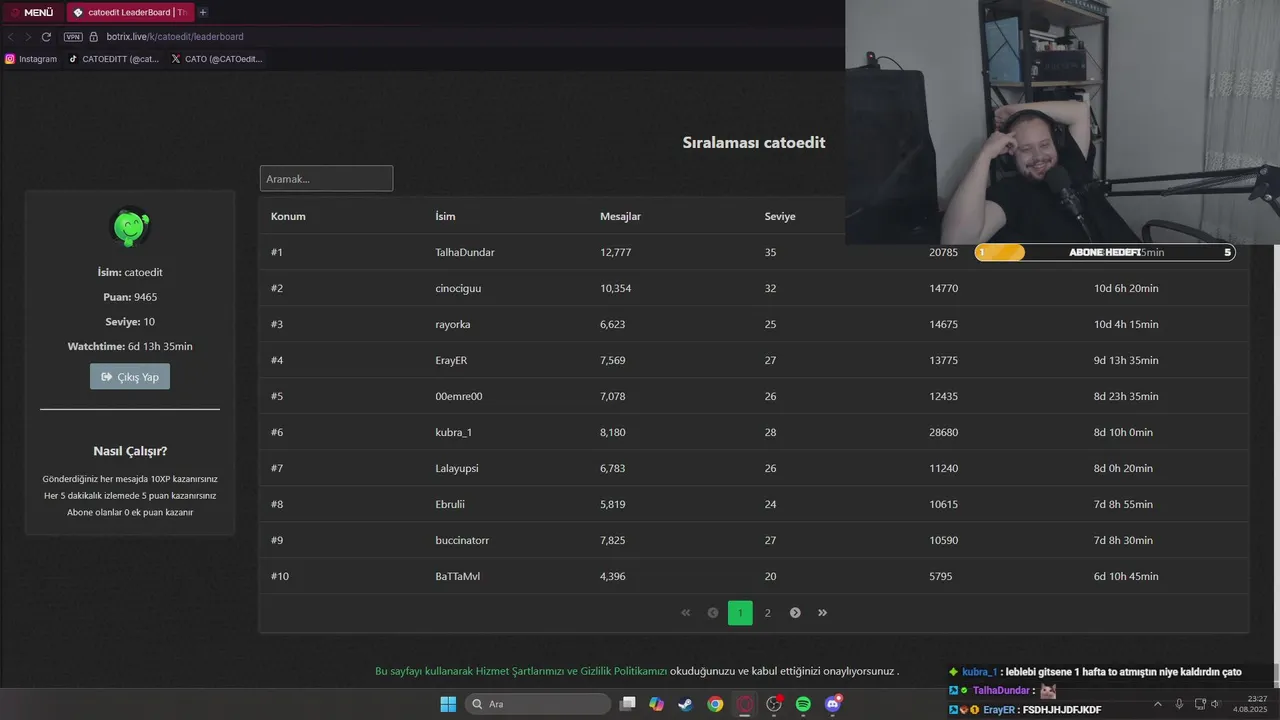Go to next page arrow in pagination
Image resolution: width=1280 pixels, height=720 pixels.
795,613
